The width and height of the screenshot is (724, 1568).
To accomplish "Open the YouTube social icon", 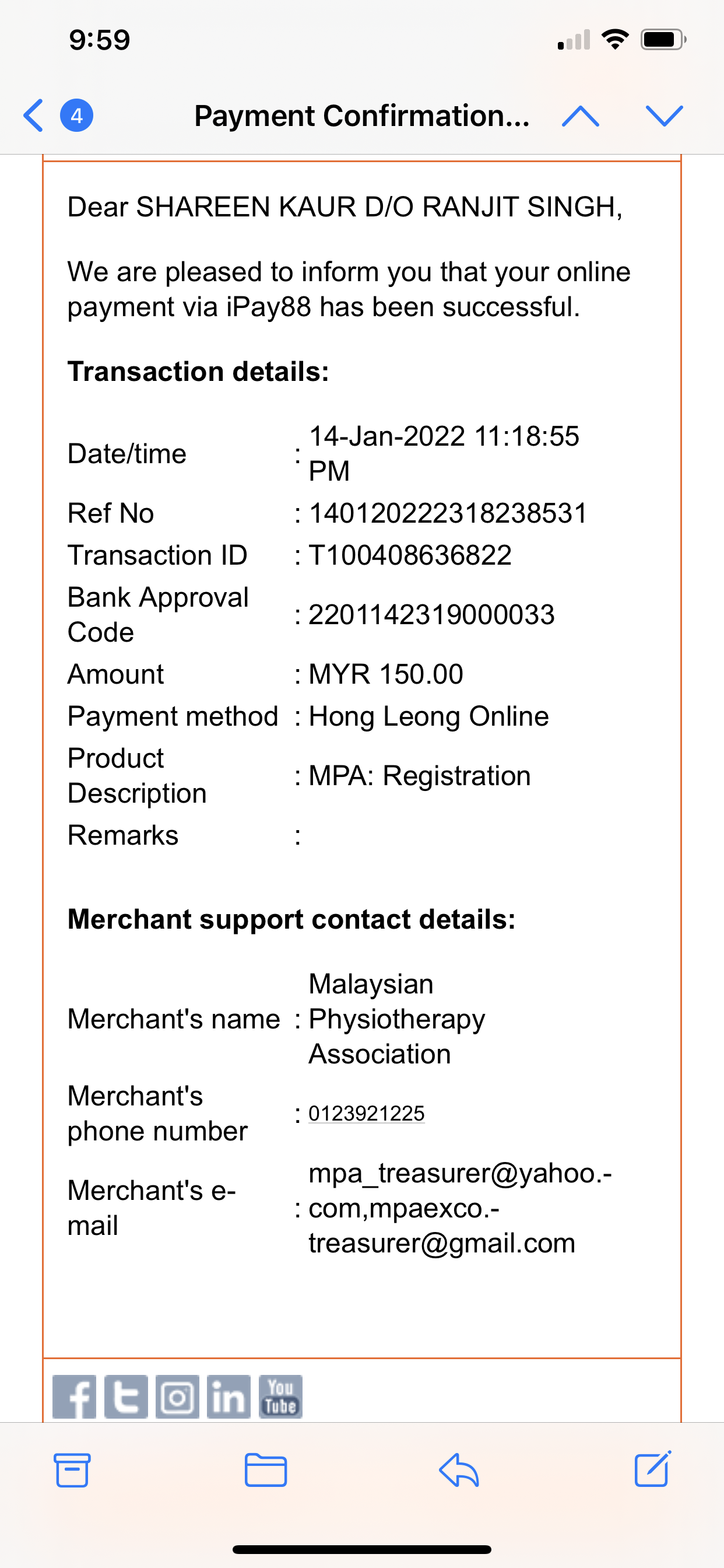I will [280, 1396].
